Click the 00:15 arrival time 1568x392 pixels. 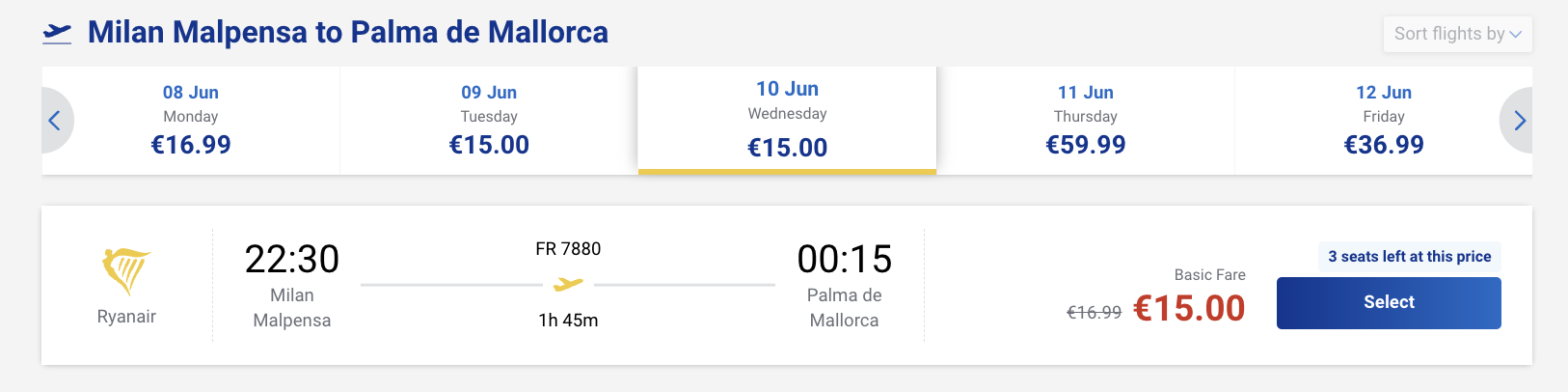[x=844, y=260]
